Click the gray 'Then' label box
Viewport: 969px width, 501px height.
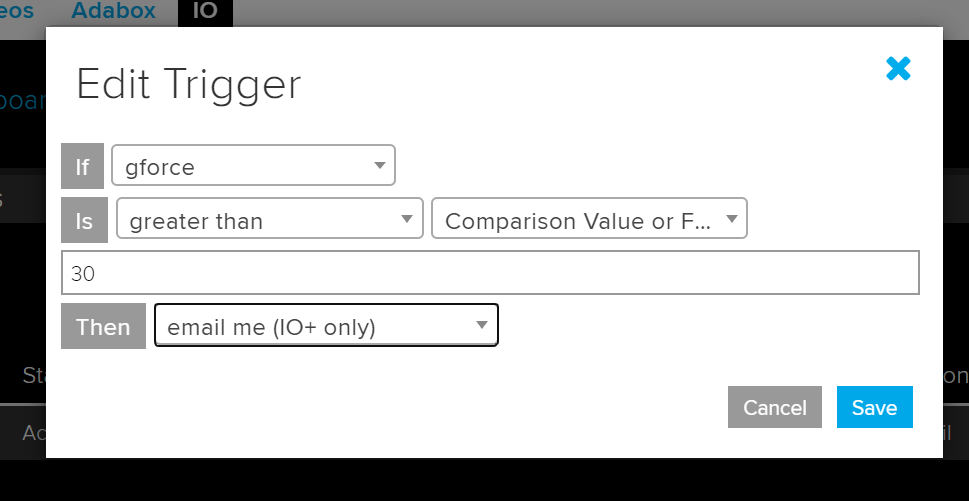pyautogui.click(x=103, y=326)
